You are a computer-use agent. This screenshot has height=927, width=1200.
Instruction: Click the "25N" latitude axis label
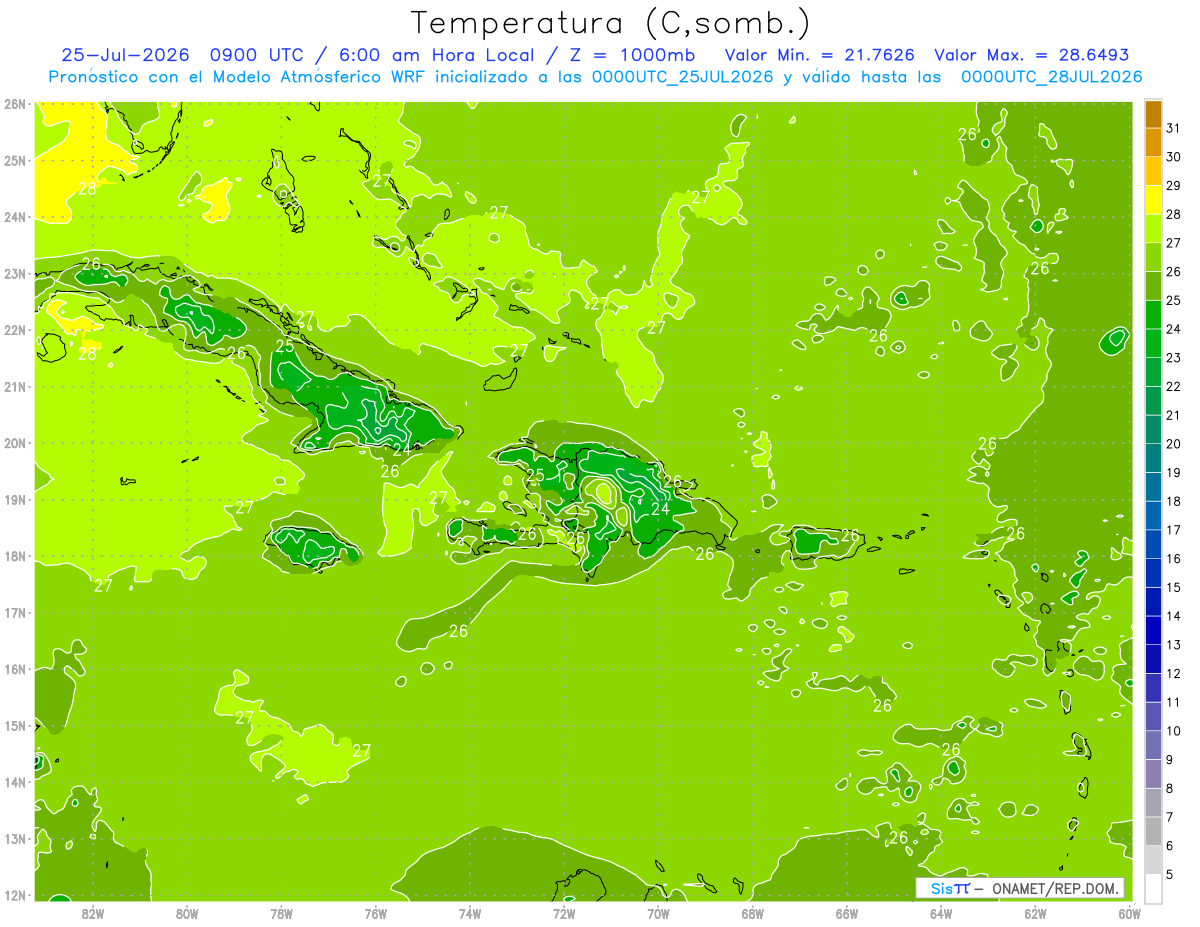coord(14,160)
